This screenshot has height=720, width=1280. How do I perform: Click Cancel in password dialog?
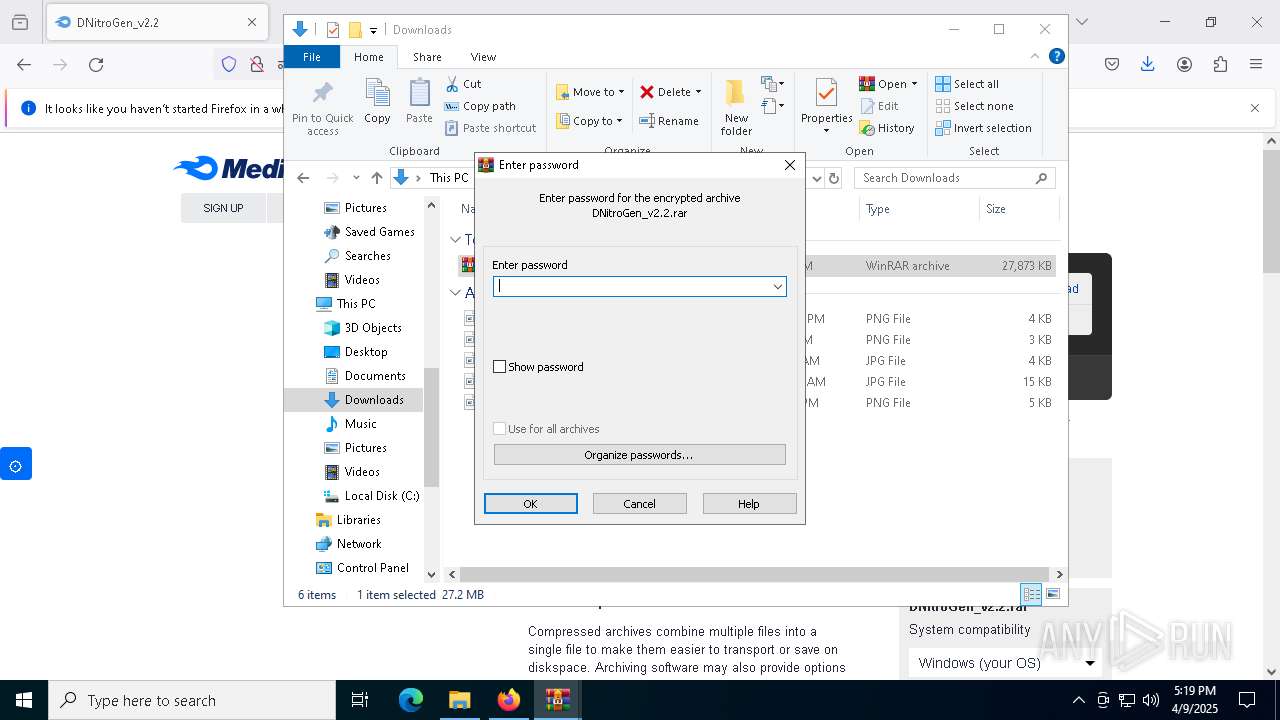coord(640,504)
